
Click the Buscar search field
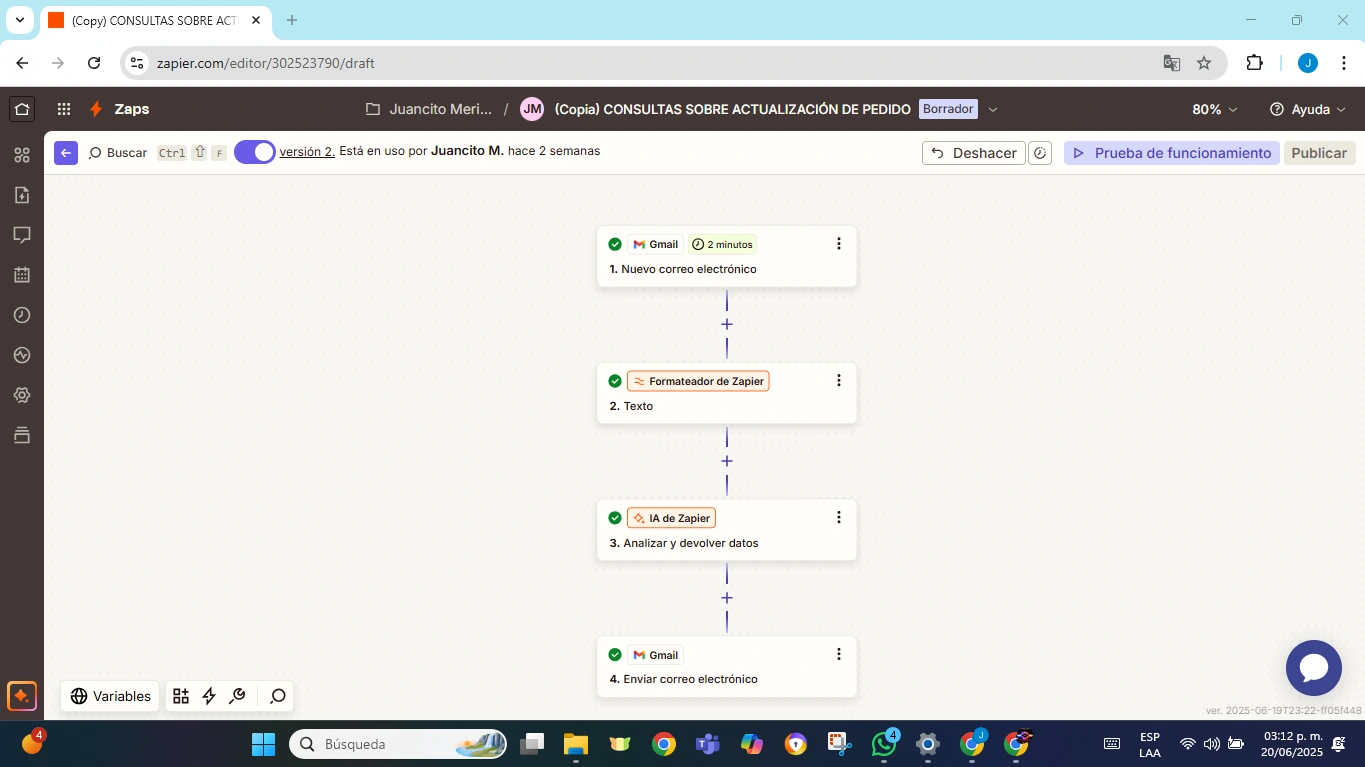(x=118, y=153)
